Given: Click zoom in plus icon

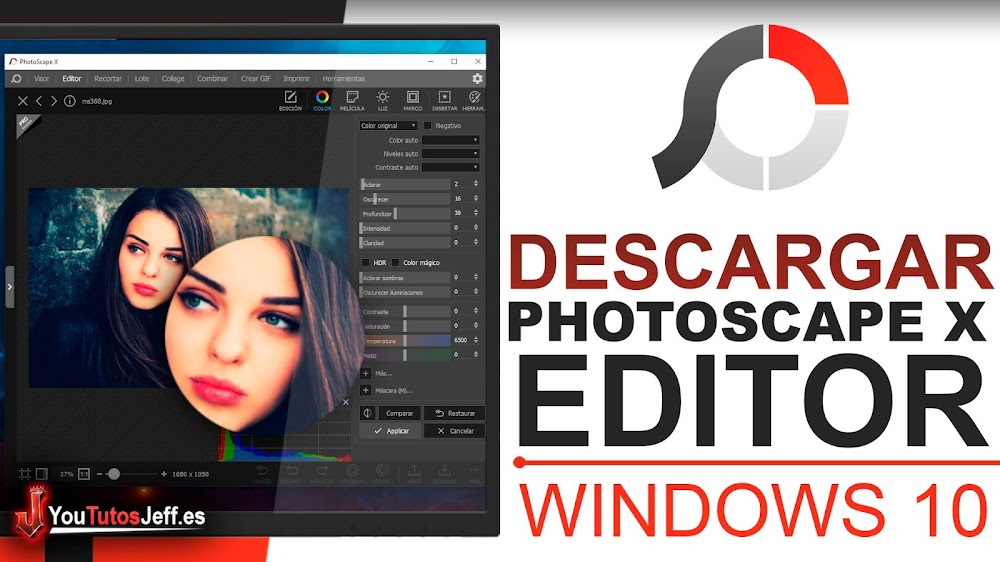Looking at the screenshot, I should click(x=164, y=474).
